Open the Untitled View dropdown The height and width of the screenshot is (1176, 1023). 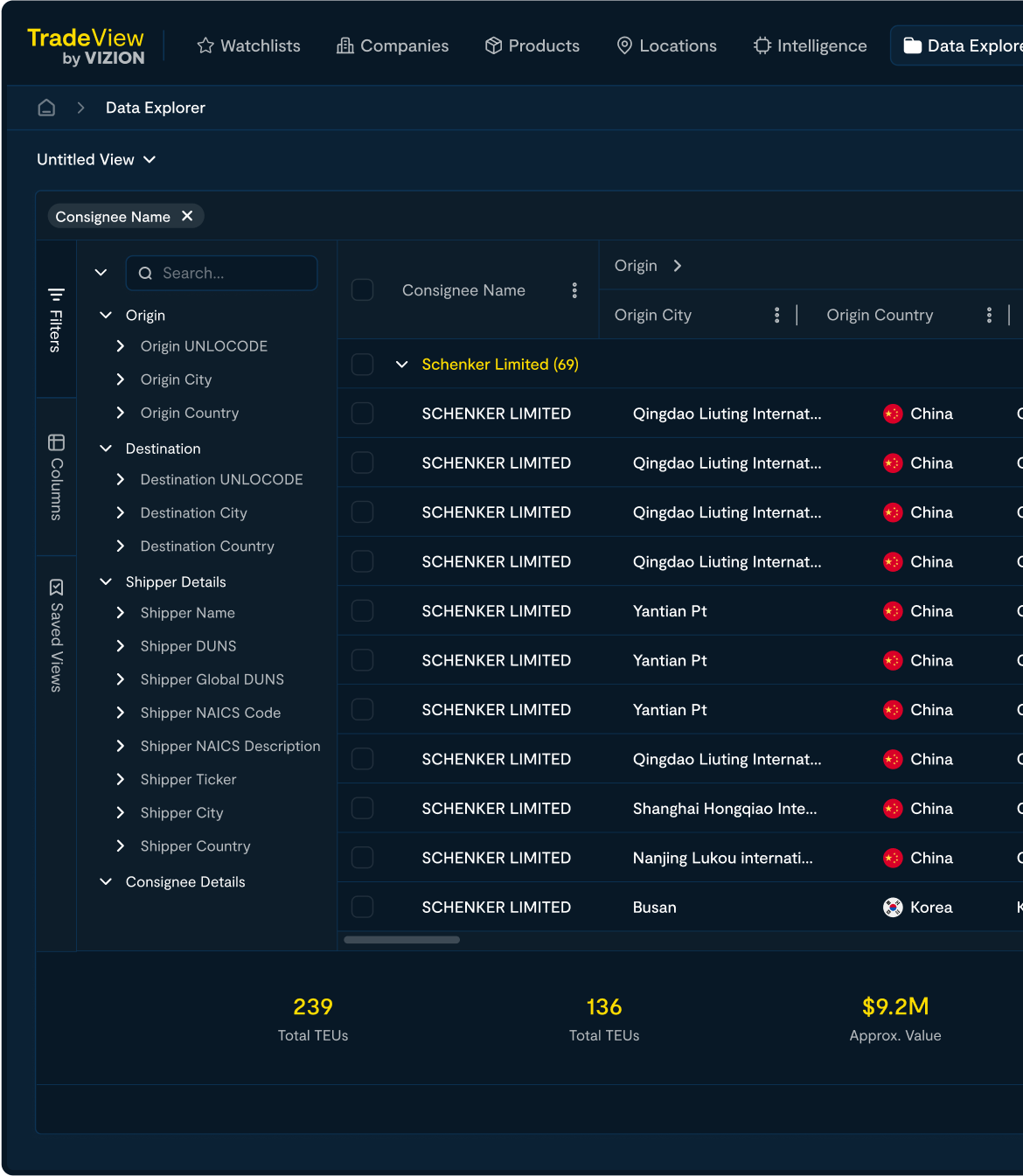(96, 159)
